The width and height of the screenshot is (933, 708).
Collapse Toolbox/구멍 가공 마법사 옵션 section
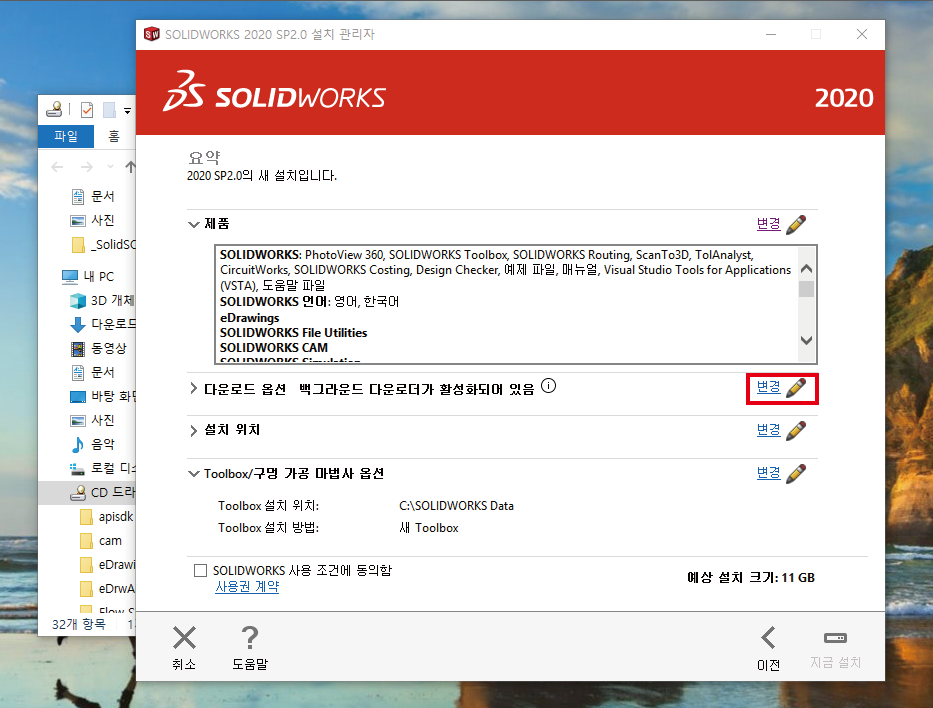[x=193, y=474]
